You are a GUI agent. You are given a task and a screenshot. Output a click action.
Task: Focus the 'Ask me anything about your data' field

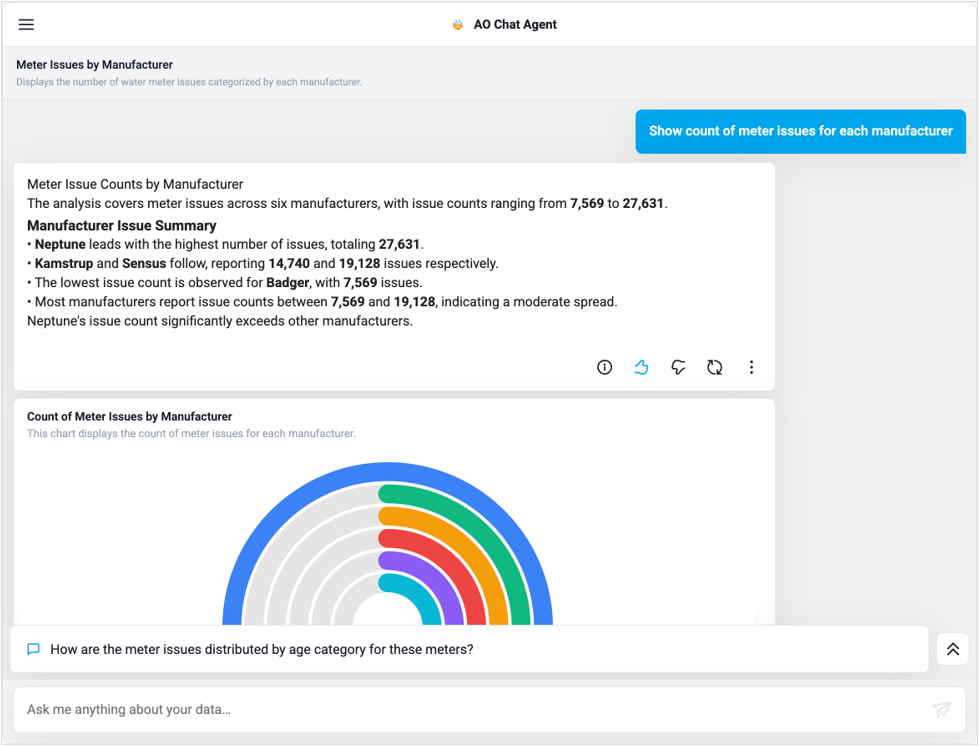(x=490, y=710)
